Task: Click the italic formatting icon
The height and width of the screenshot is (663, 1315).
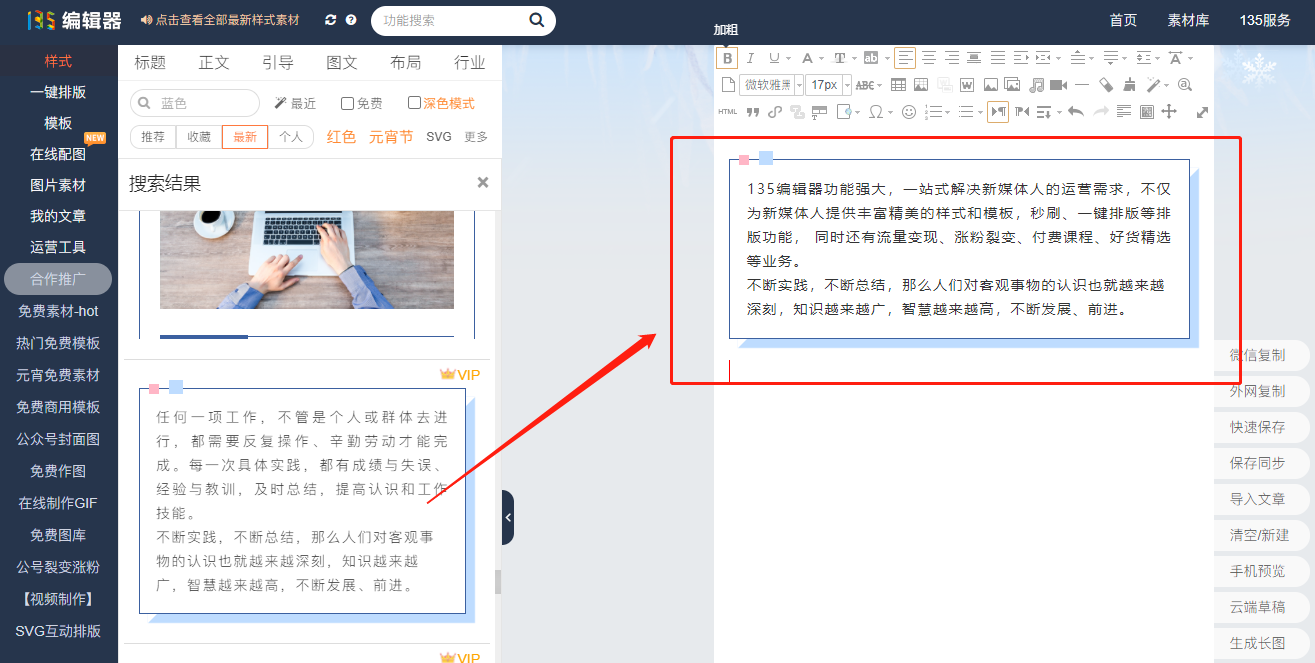Action: pyautogui.click(x=750, y=58)
